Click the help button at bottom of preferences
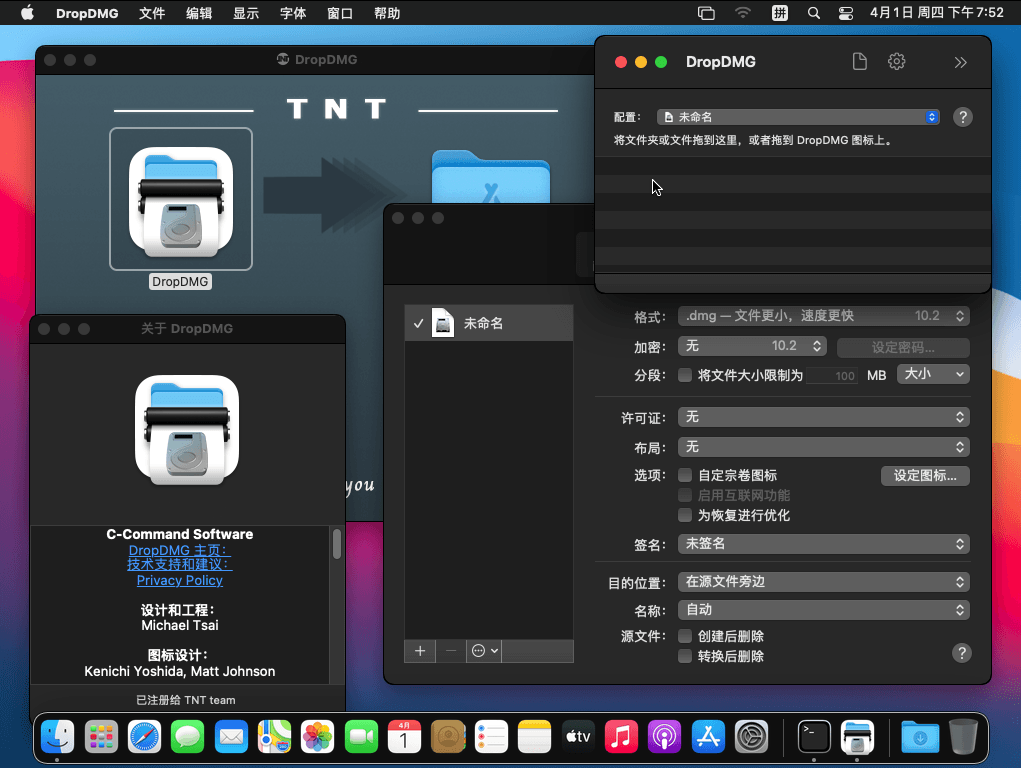 click(x=962, y=653)
